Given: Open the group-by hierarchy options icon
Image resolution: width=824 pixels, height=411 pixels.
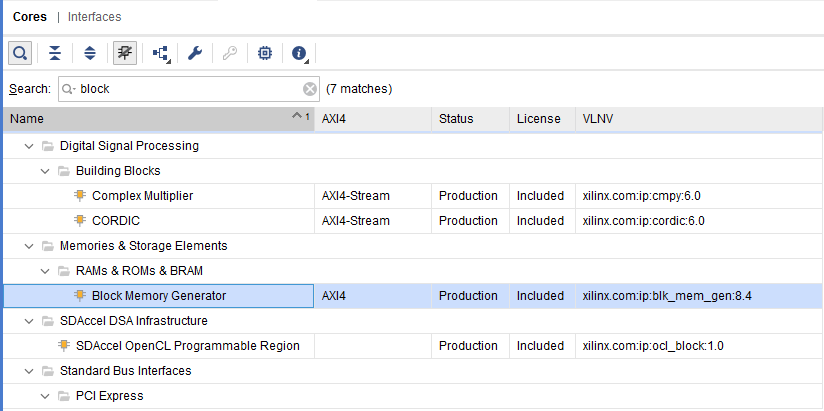Looking at the screenshot, I should click(x=160, y=52).
